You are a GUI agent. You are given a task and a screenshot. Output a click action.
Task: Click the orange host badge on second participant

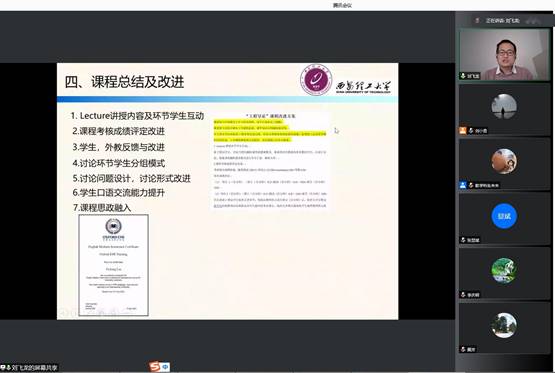[463, 131]
